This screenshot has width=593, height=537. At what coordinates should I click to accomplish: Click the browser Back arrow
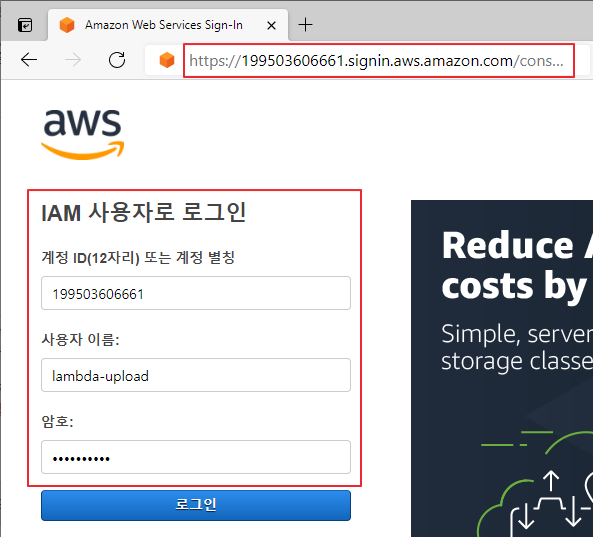point(29,60)
